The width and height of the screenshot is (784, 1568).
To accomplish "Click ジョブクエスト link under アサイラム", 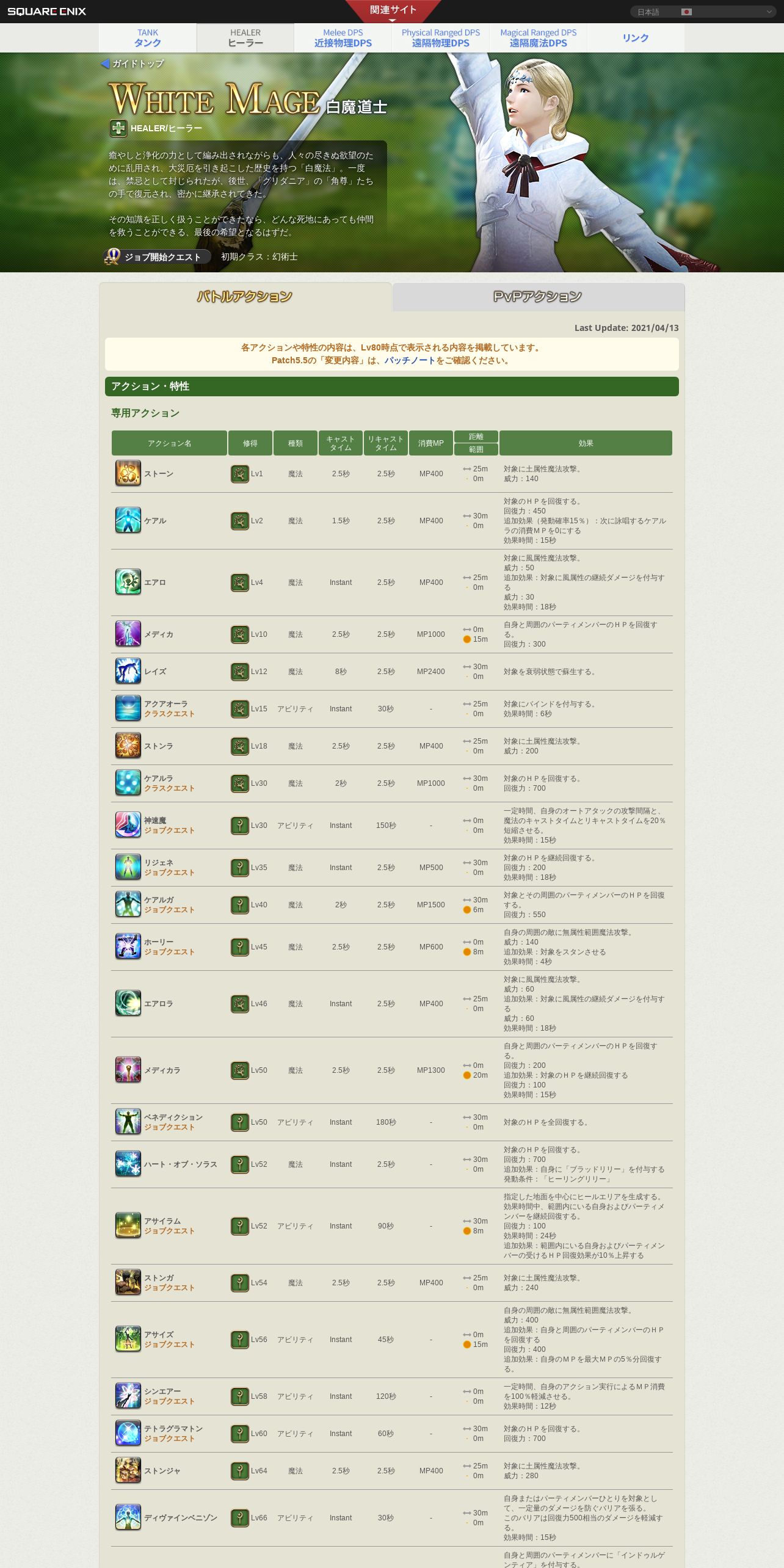I will [169, 1231].
